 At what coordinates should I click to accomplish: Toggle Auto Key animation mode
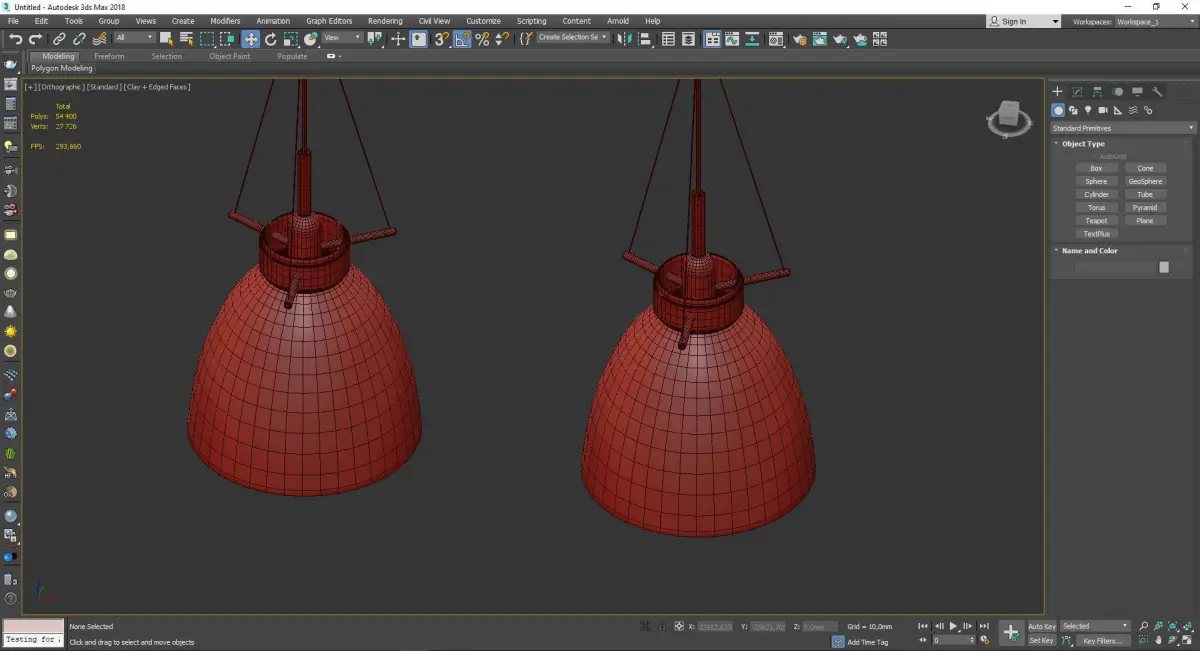(1041, 626)
